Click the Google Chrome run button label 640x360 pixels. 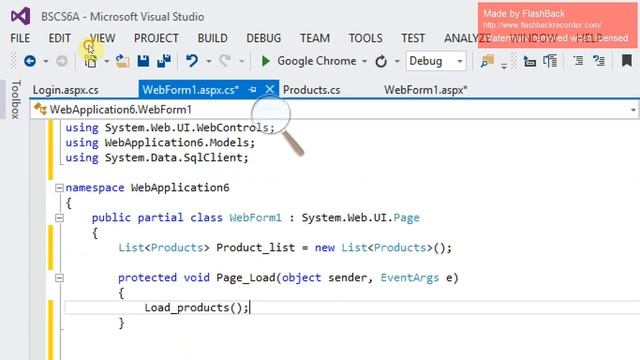(x=317, y=61)
